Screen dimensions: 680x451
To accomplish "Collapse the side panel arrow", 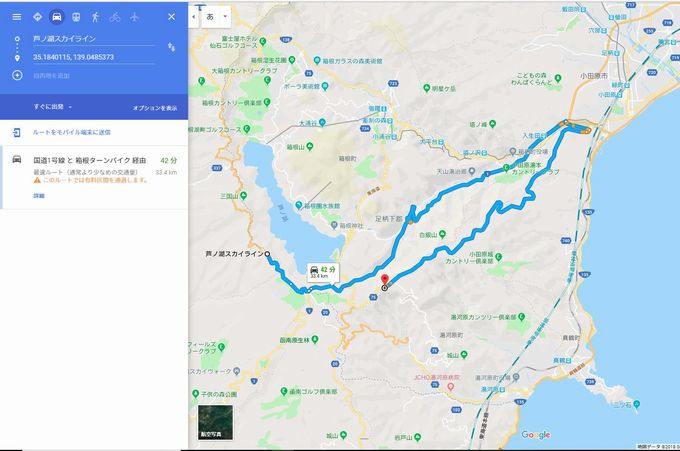I will [x=193, y=16].
